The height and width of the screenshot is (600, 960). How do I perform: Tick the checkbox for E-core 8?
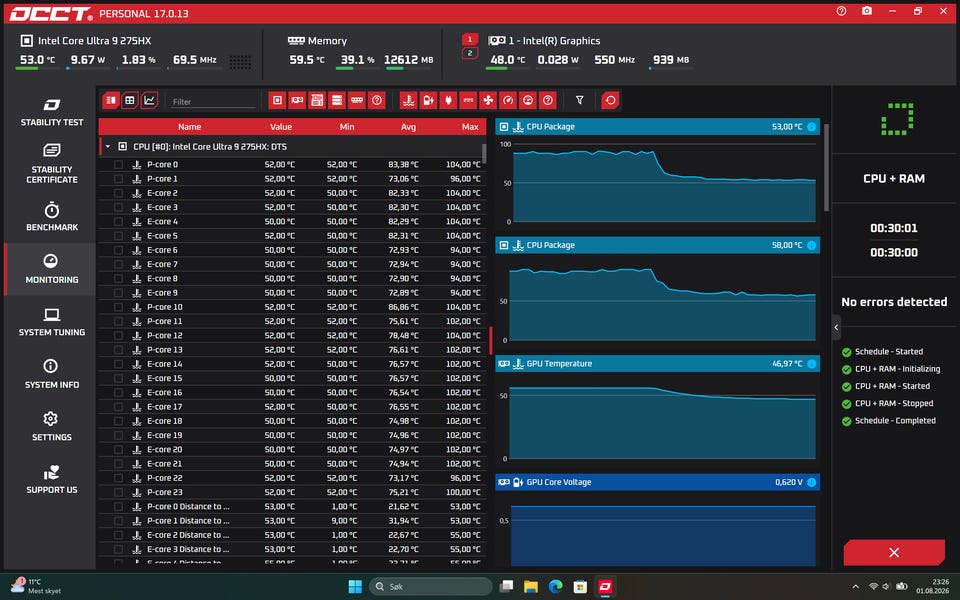(119, 279)
